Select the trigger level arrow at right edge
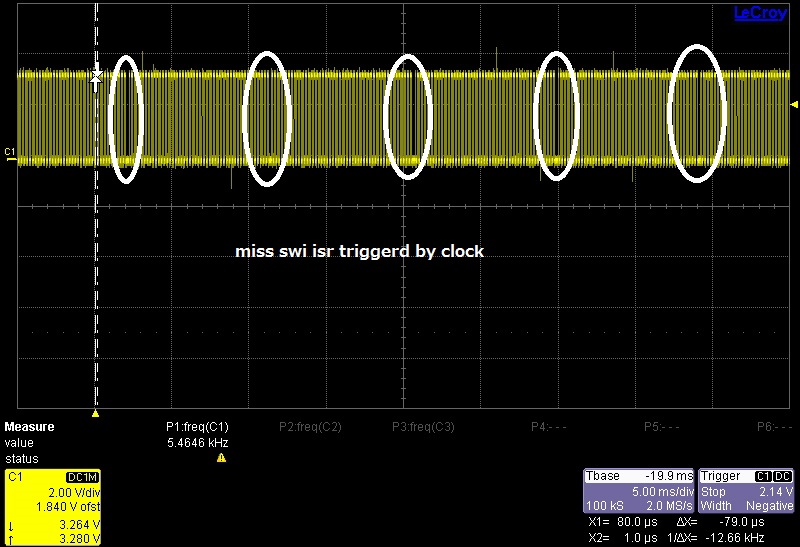This screenshot has width=800, height=547. point(794,105)
